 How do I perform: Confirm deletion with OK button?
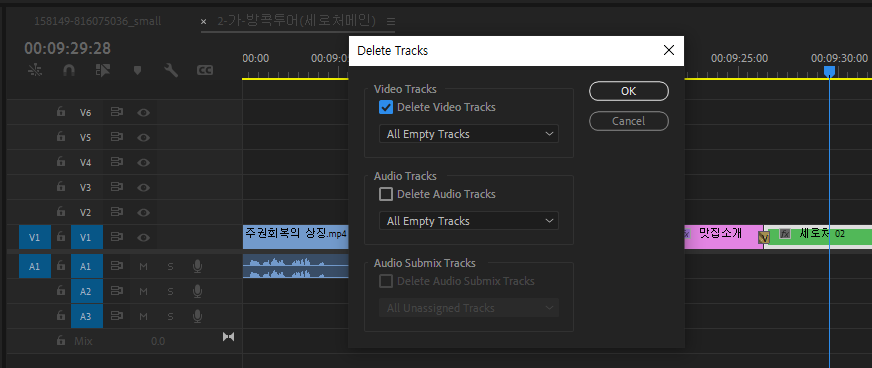click(x=629, y=91)
